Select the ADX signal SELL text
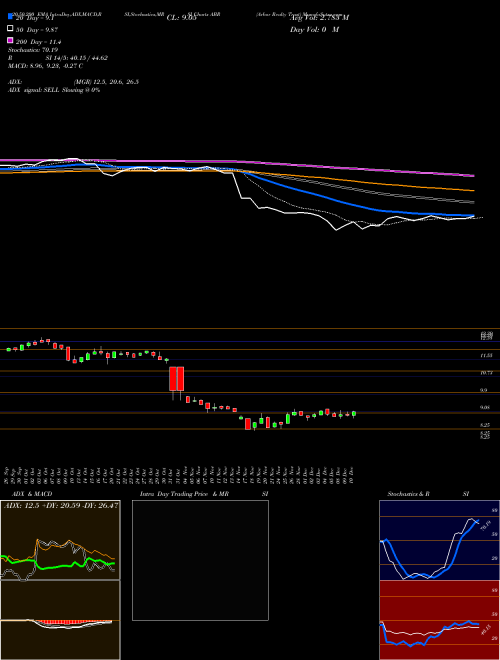500x660 pixels. point(54,90)
